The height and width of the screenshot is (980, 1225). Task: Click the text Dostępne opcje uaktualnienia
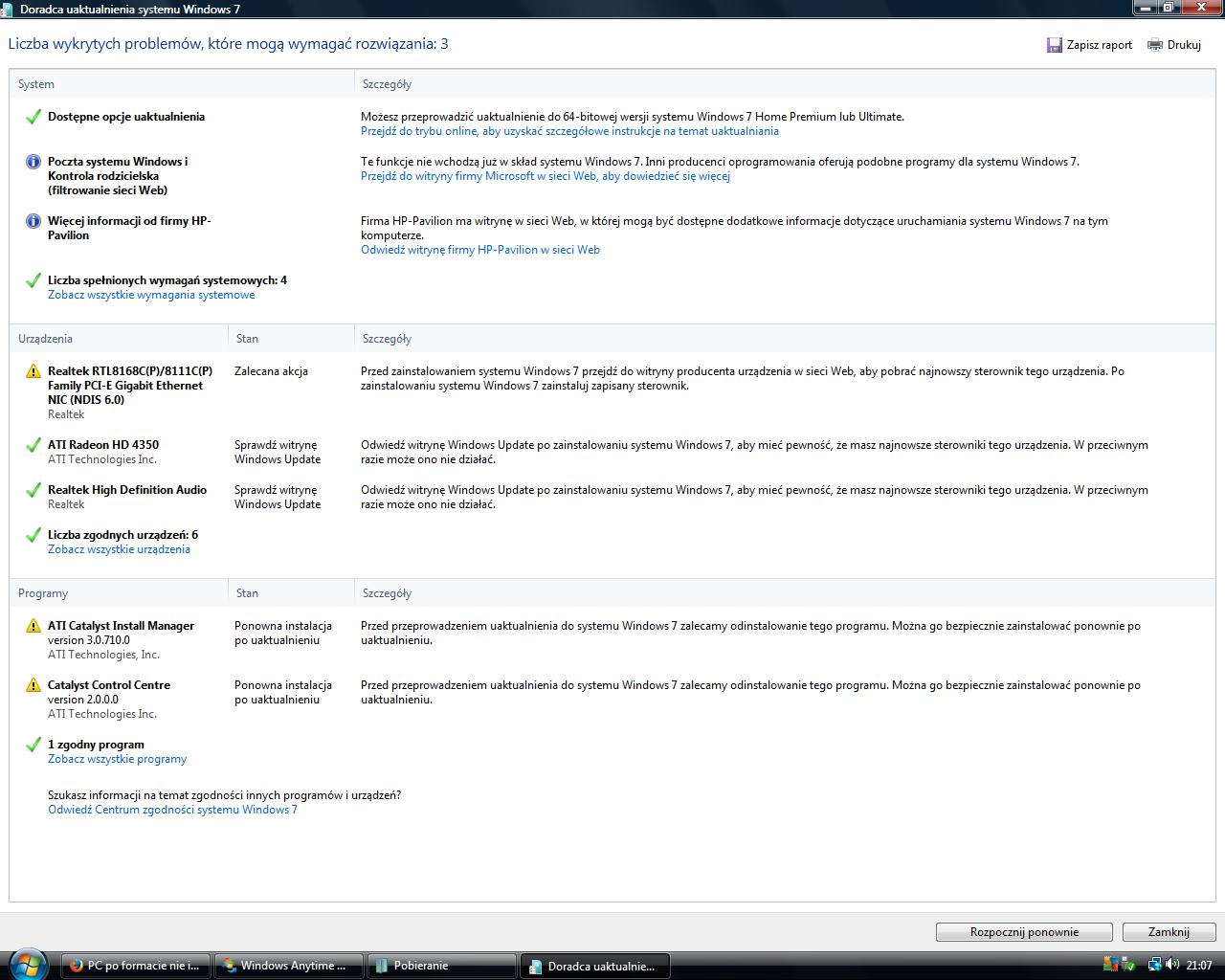(126, 117)
